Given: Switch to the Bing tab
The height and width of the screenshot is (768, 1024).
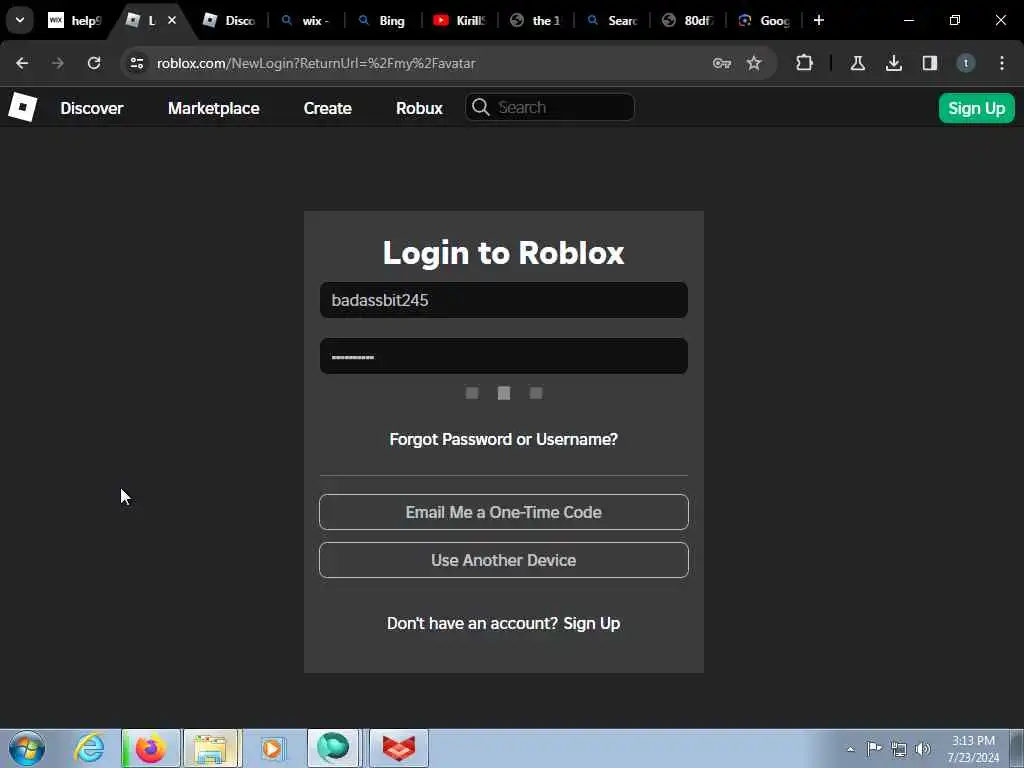Looking at the screenshot, I should click(382, 20).
